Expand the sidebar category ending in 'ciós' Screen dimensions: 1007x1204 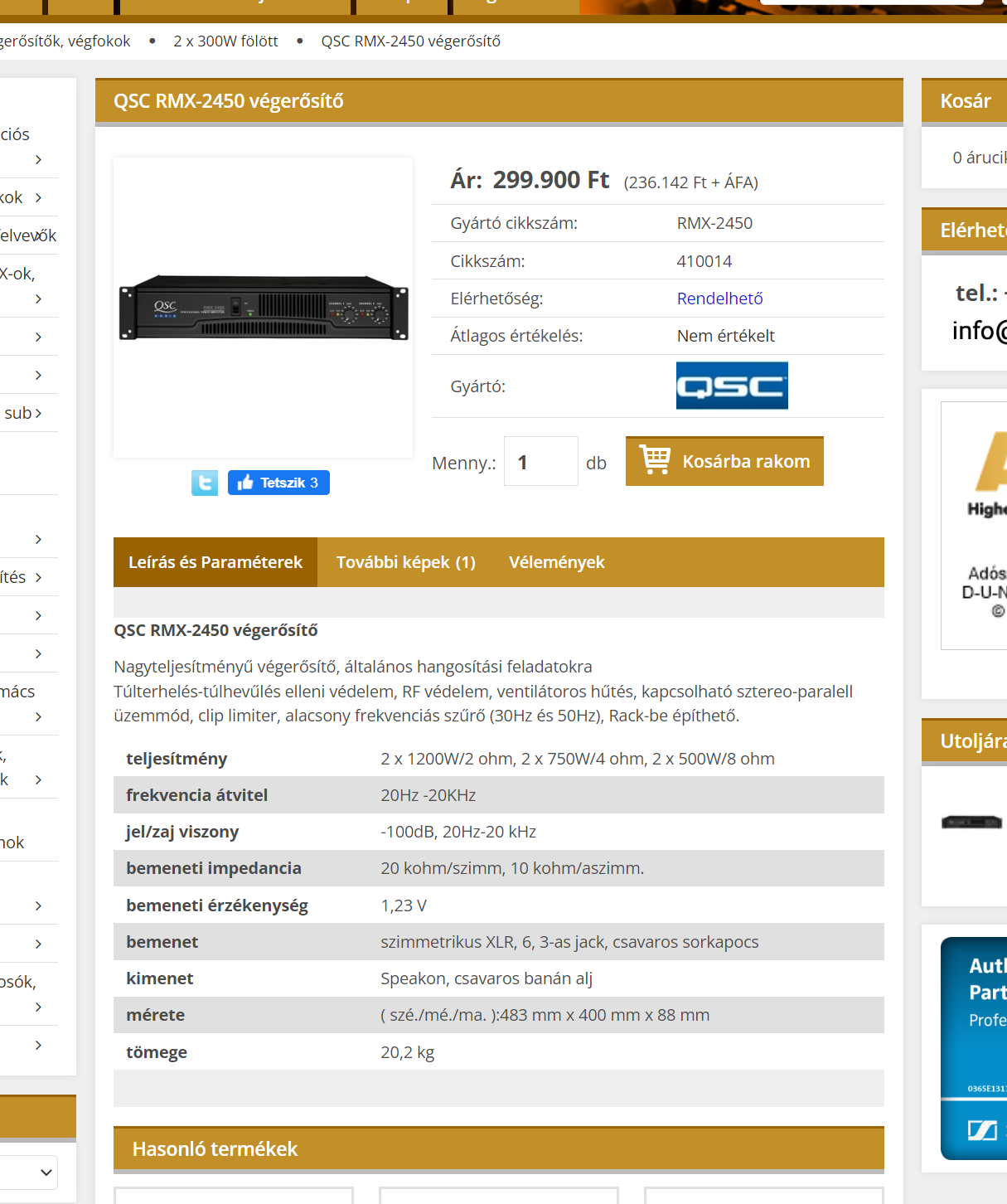38,159
